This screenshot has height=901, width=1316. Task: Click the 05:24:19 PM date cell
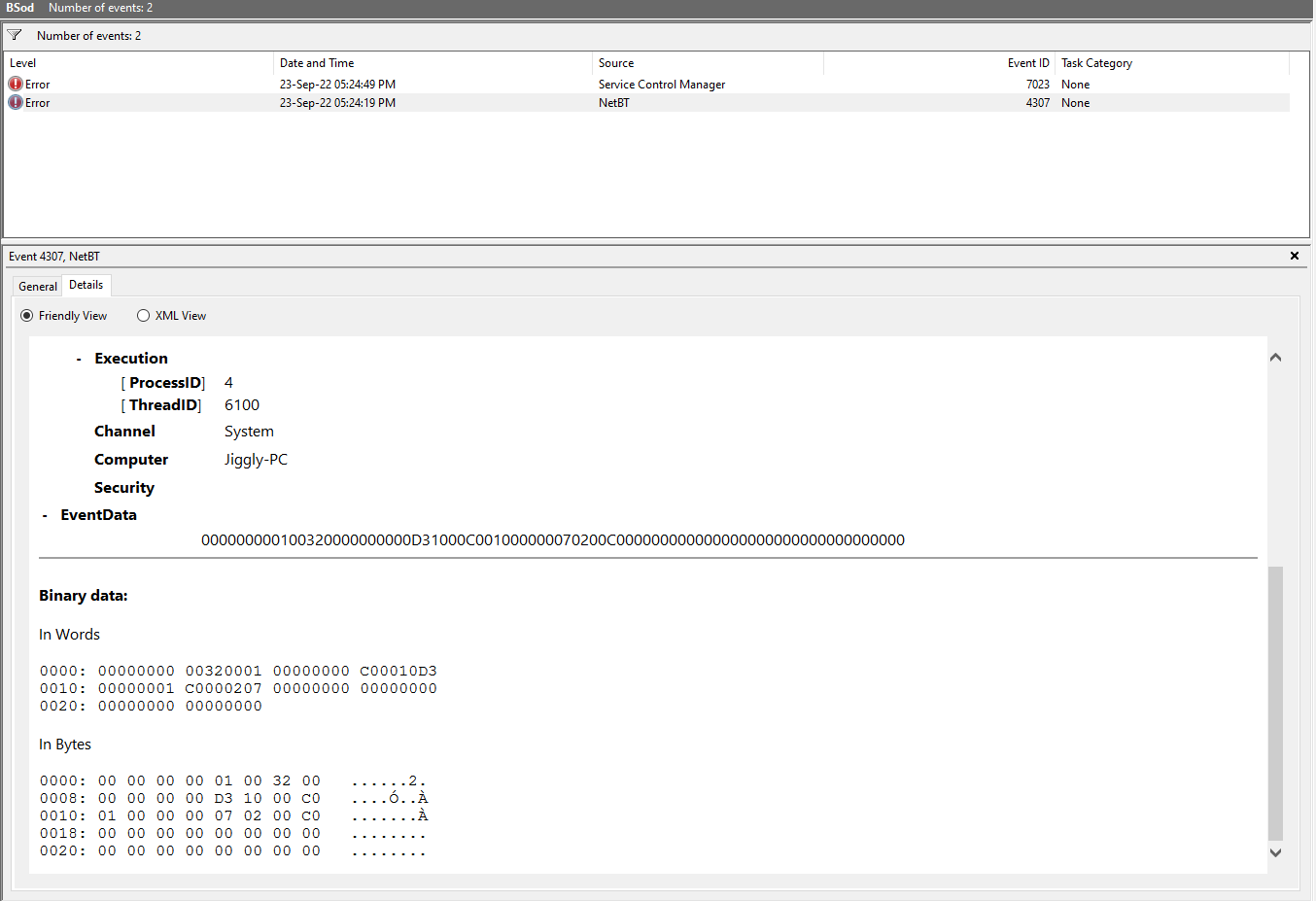tap(337, 102)
